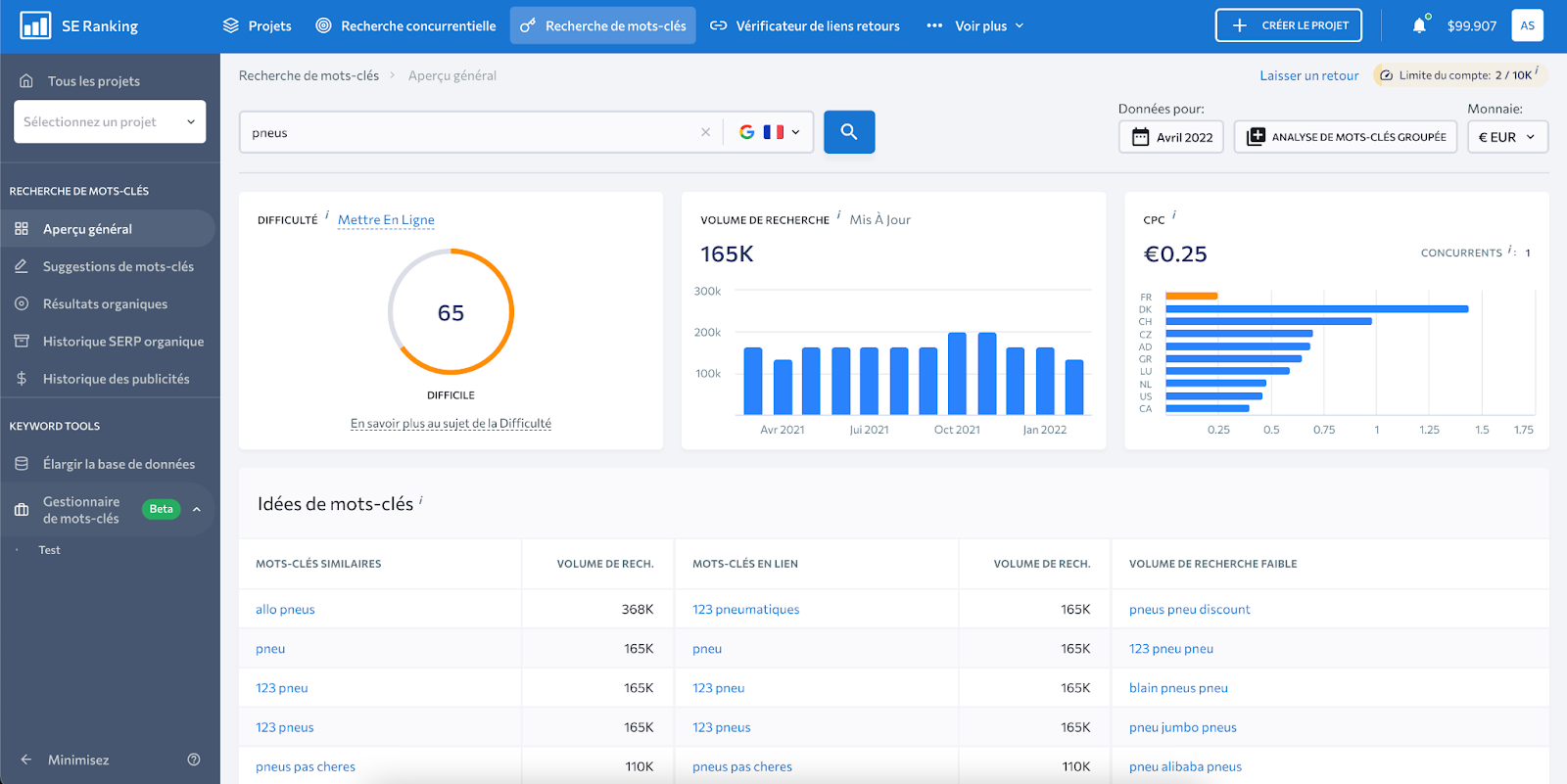Open pneu jumbo pneus keyword
Image resolution: width=1567 pixels, height=784 pixels.
pos(1182,727)
